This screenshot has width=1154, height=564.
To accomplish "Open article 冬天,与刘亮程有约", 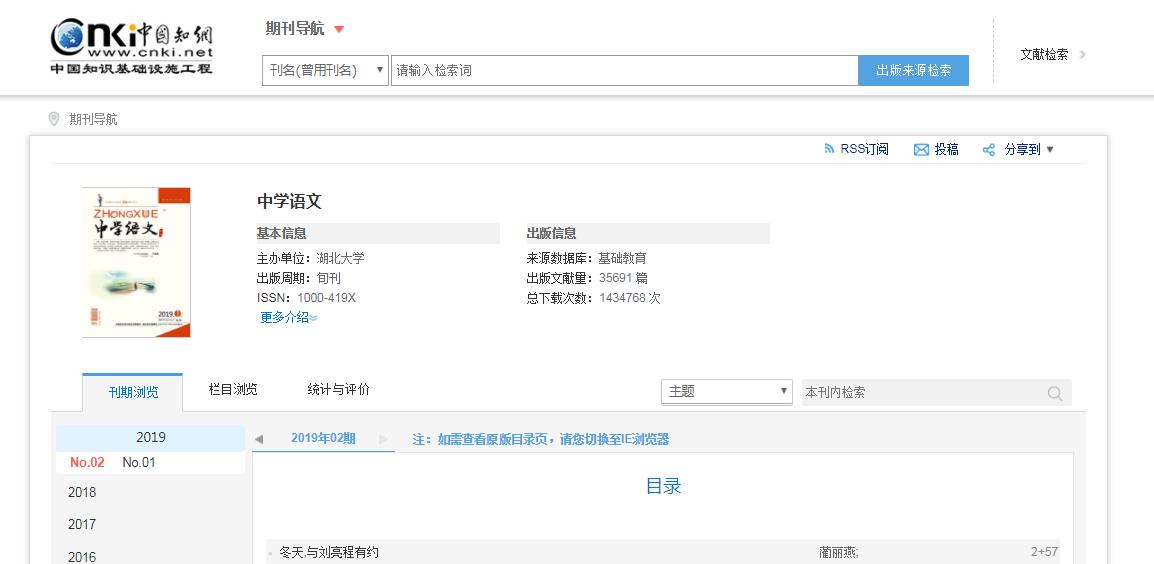I will coord(329,552).
